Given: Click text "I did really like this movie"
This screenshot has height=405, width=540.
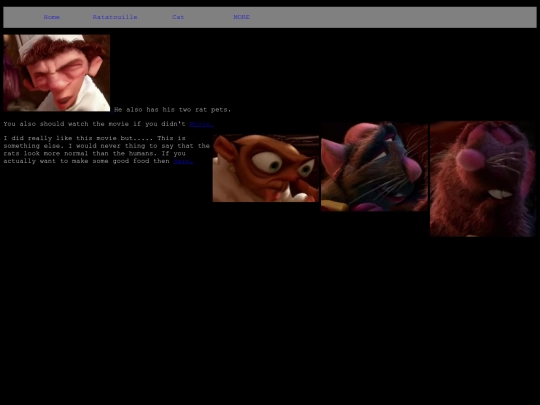Looking at the screenshot, I should point(60,138).
